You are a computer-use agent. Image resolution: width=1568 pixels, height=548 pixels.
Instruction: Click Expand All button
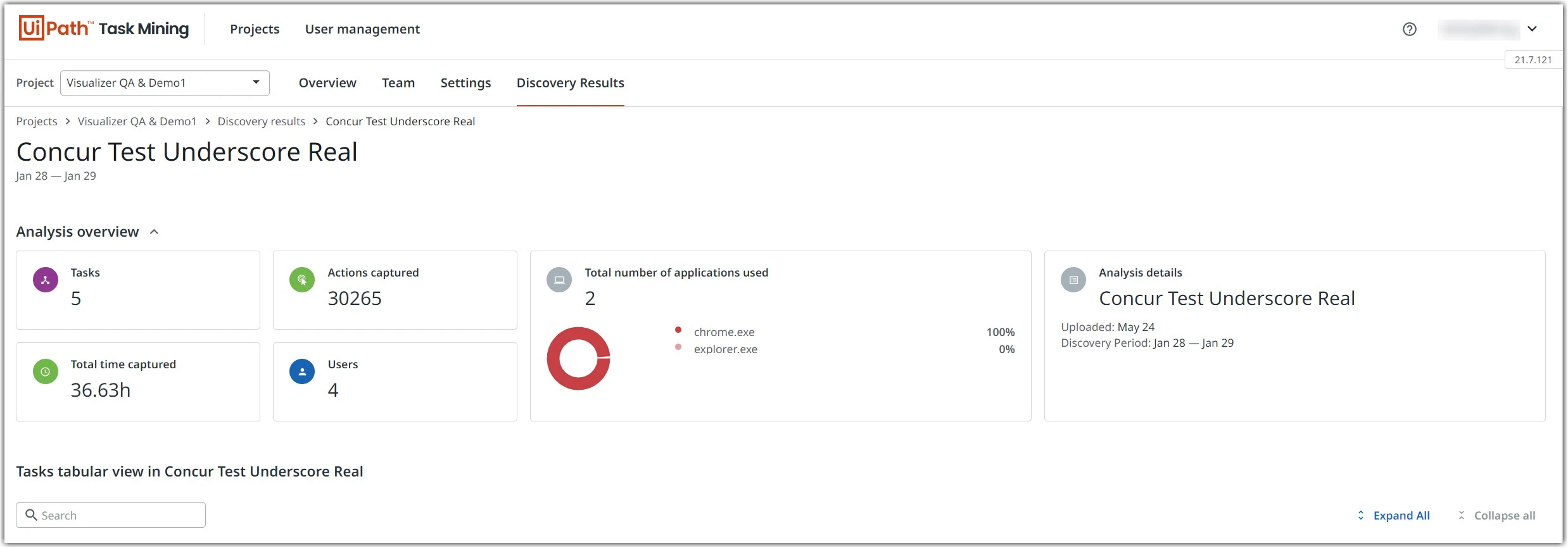click(1393, 516)
